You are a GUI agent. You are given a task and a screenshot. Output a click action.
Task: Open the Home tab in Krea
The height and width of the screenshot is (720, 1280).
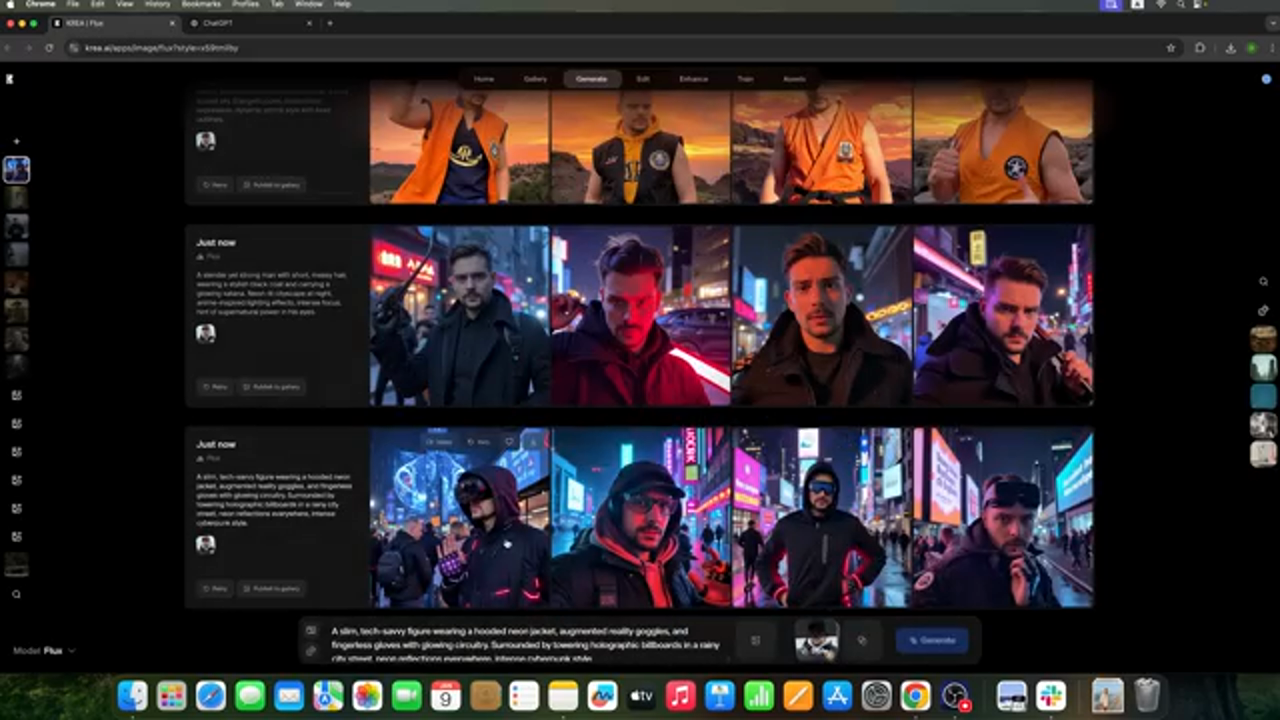[484, 79]
